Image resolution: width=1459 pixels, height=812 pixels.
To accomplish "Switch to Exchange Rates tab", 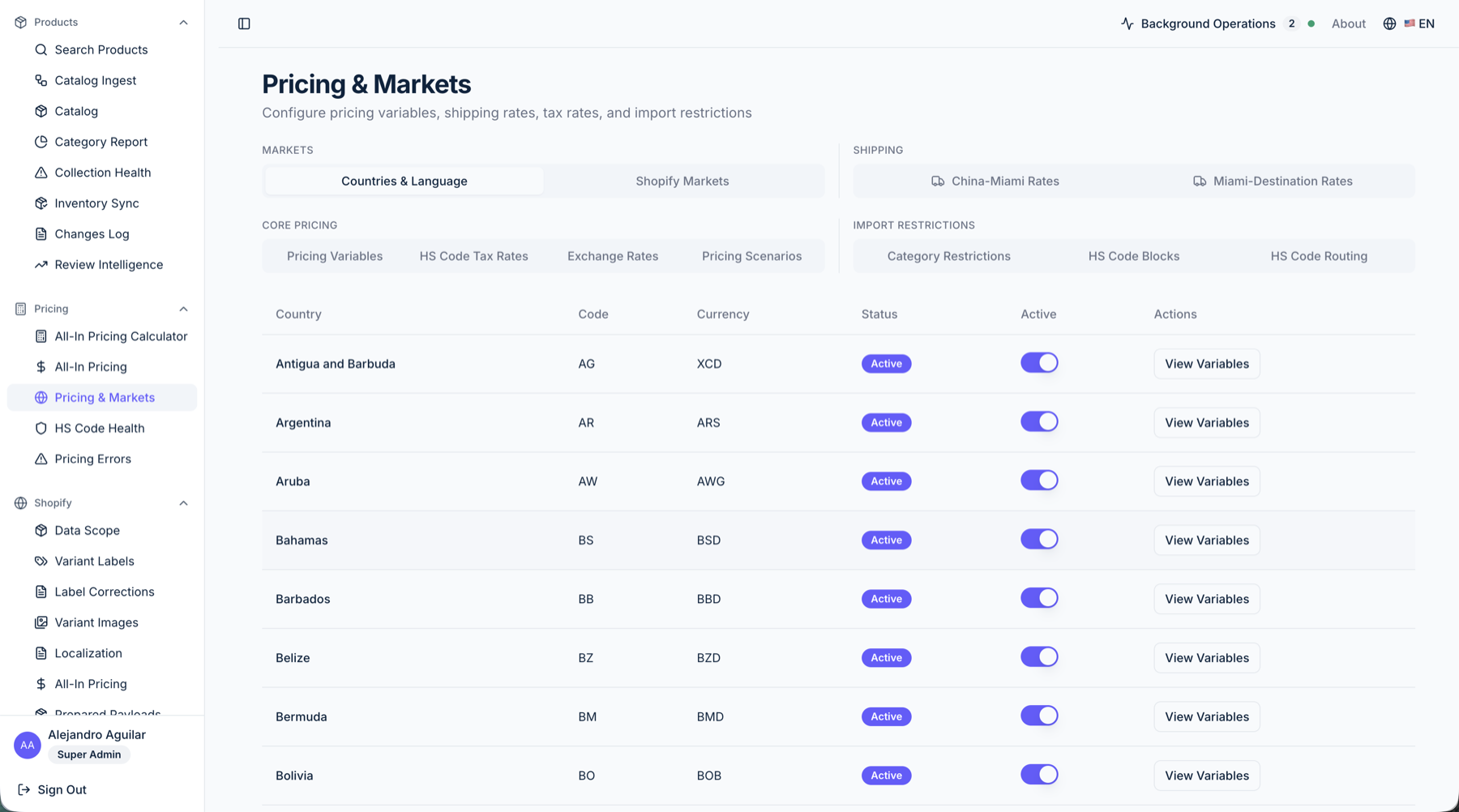I will 613,256.
